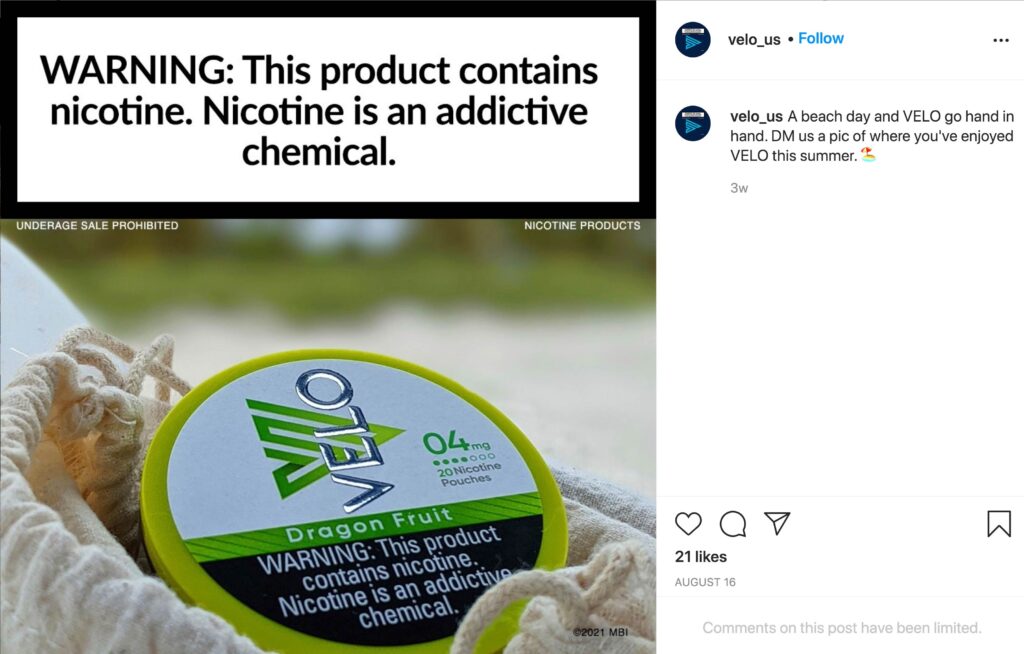The image size is (1024, 654).
Task: Share post with paper plane icon
Action: (x=777, y=523)
